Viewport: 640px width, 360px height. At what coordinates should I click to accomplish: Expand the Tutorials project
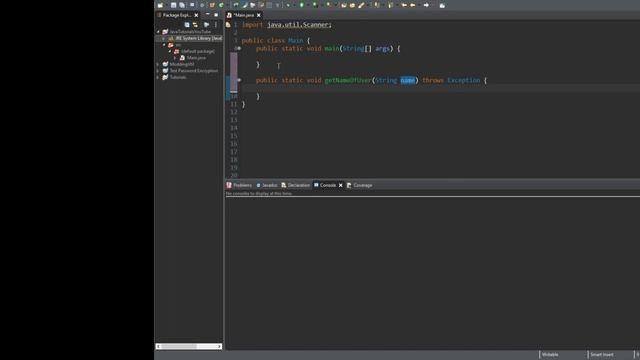click(x=158, y=77)
